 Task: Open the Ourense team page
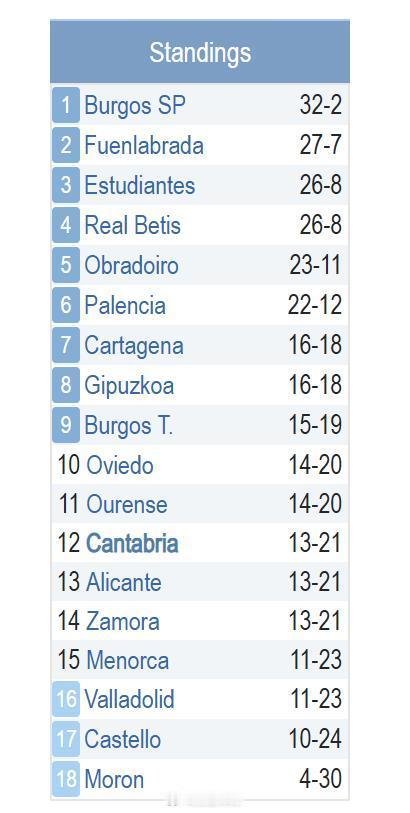127,504
